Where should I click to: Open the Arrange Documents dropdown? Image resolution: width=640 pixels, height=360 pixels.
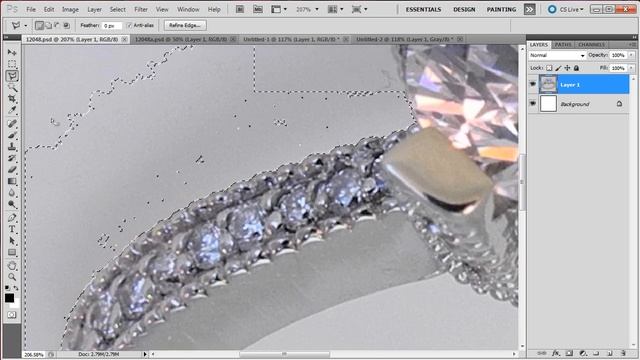tap(335, 9)
